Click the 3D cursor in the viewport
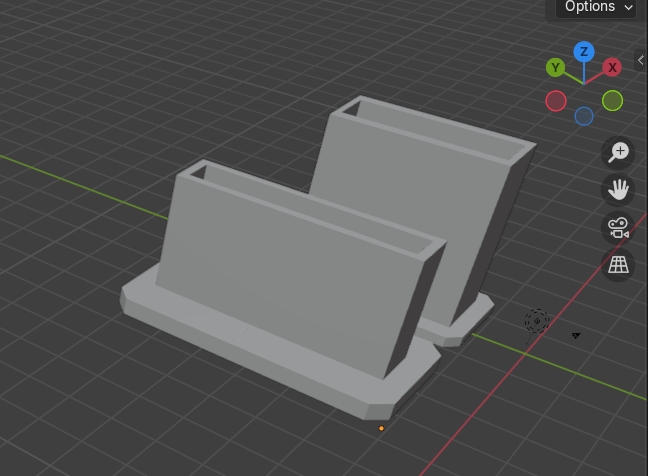648x476 pixels. click(x=537, y=321)
